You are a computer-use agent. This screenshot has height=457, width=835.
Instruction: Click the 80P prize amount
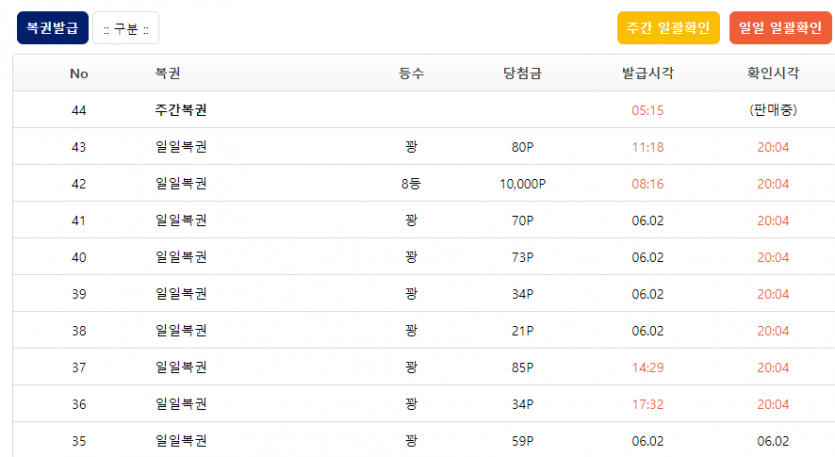tap(522, 147)
